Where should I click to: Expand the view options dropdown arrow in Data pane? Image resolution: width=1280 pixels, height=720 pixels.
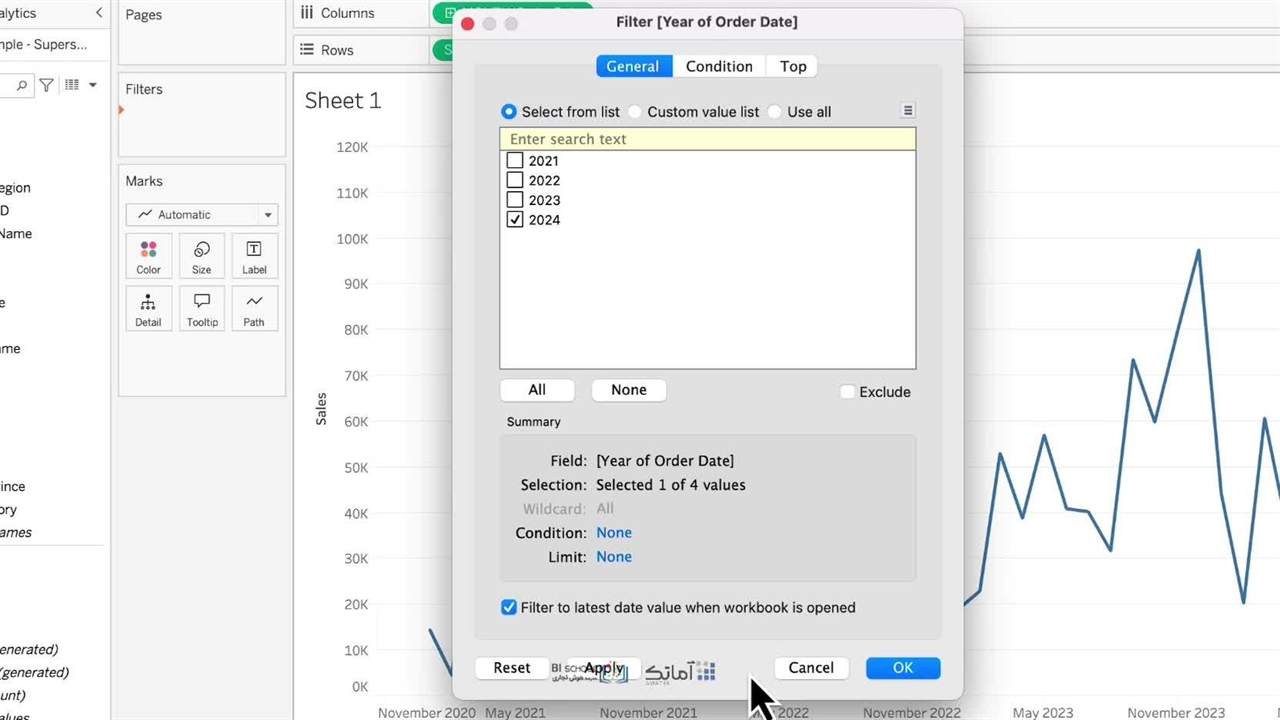click(93, 86)
